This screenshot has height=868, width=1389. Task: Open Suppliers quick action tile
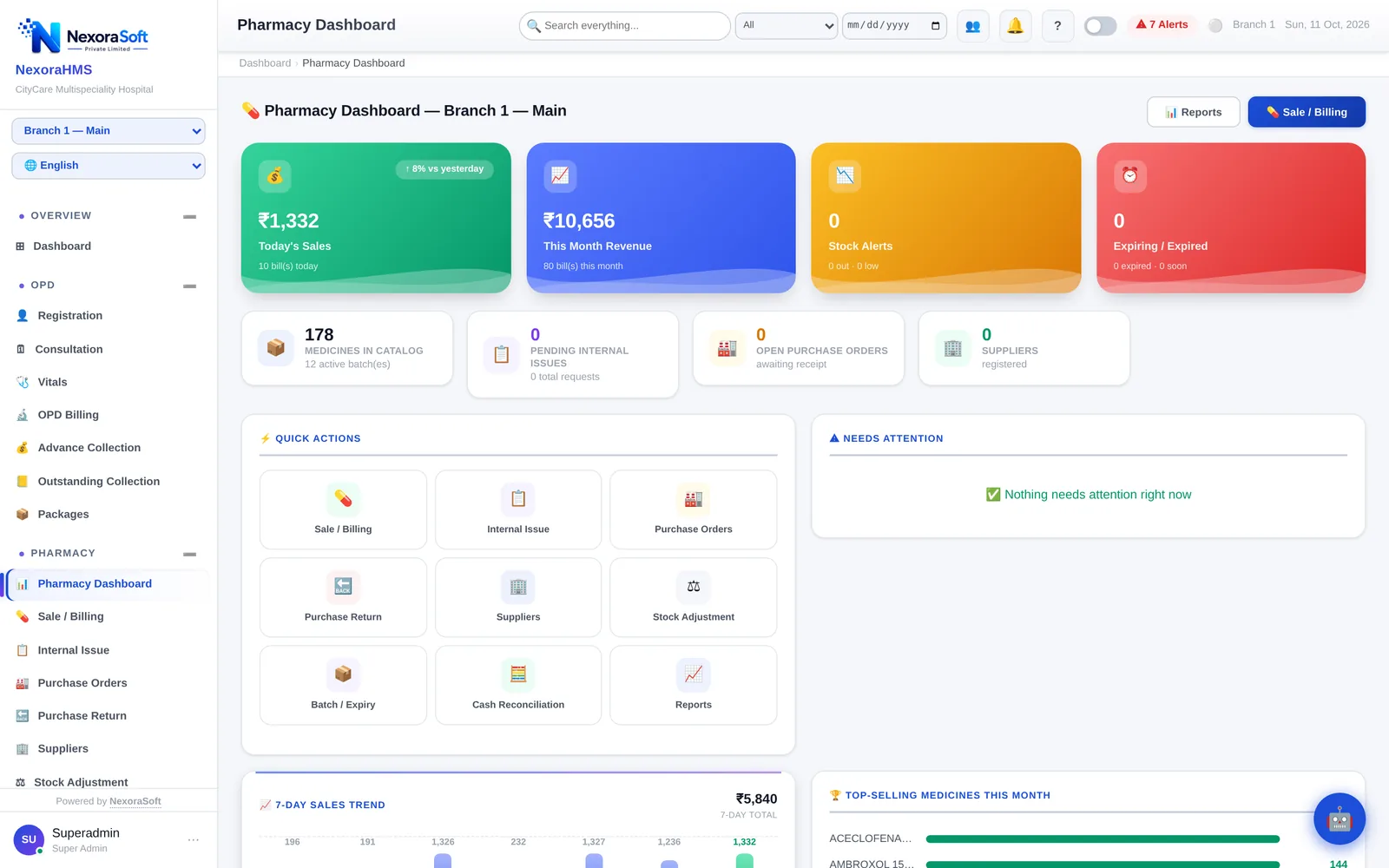[x=518, y=597]
